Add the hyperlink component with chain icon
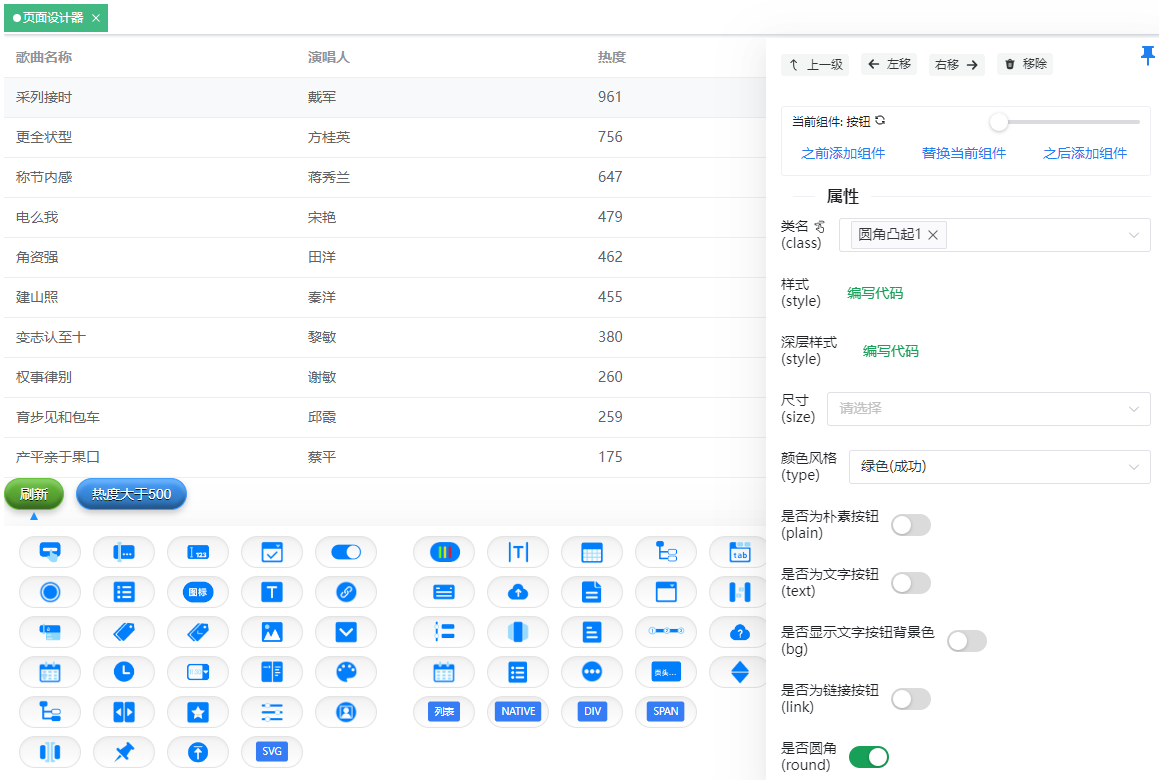The height and width of the screenshot is (780, 1159). [346, 591]
